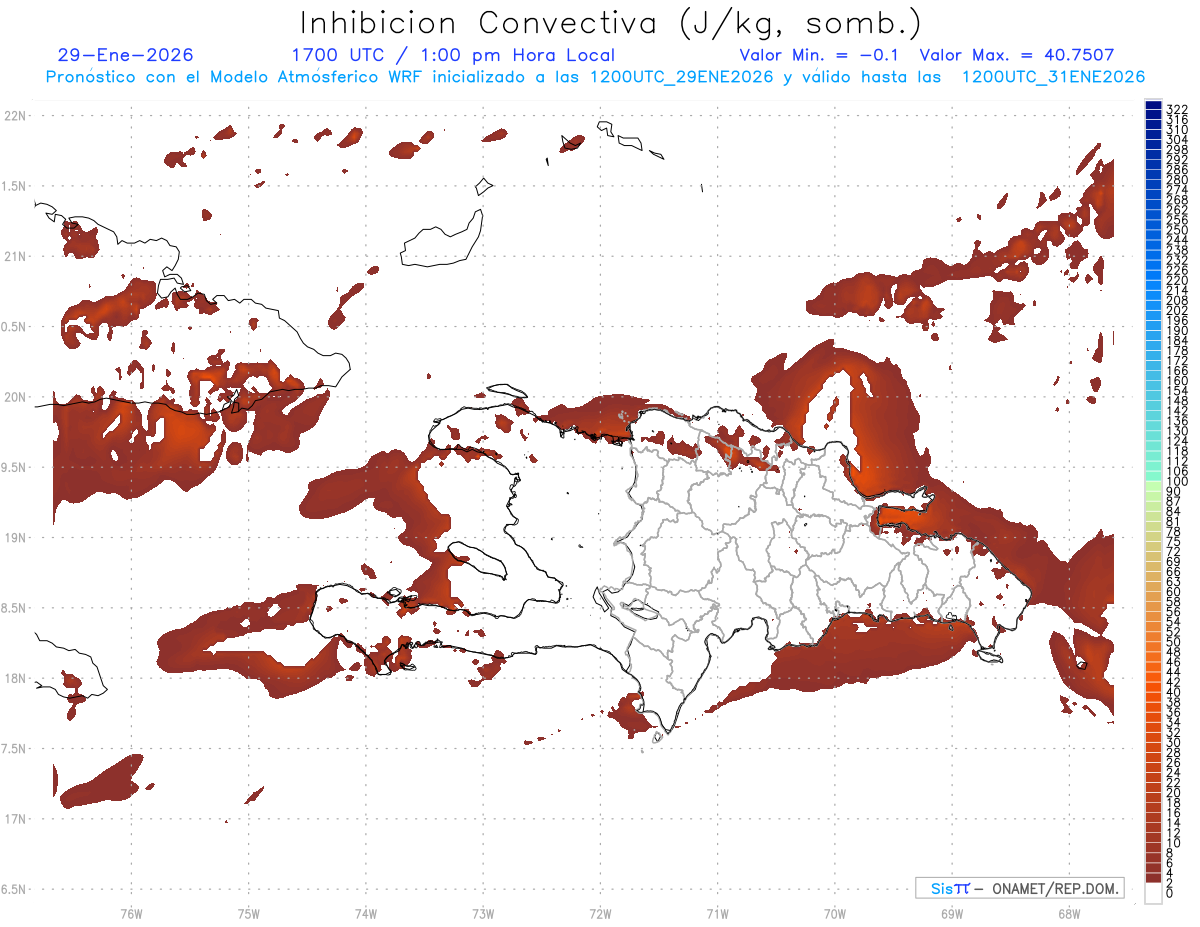Click the '7.5N' latitude label
This screenshot has width=1200, height=927.
tap(15, 748)
